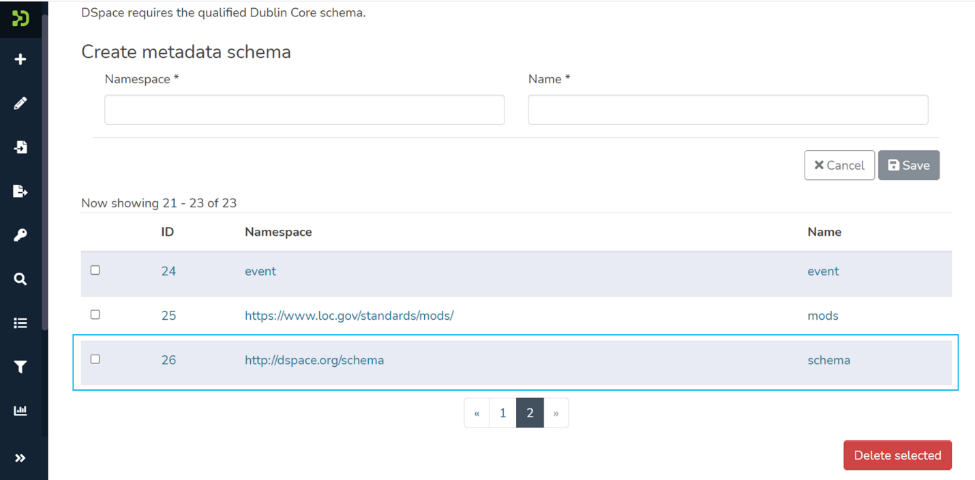Screen dimensions: 975x480
Task: Go to previous page with « arrow
Action: (x=477, y=413)
